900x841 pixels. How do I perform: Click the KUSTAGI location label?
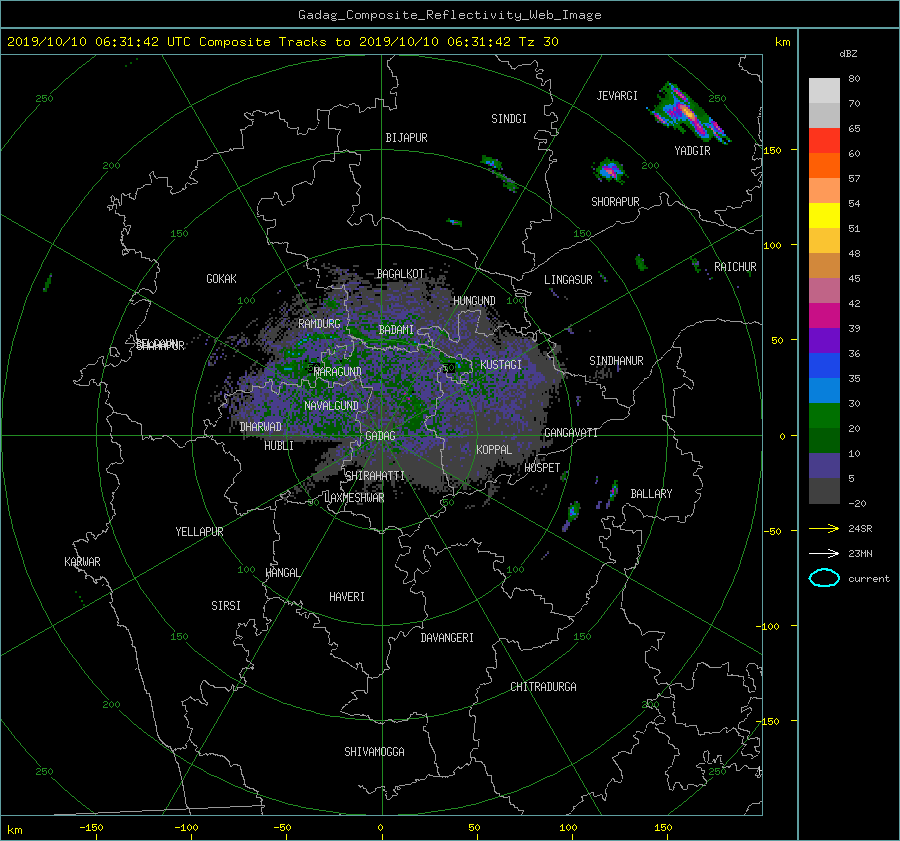click(x=501, y=365)
